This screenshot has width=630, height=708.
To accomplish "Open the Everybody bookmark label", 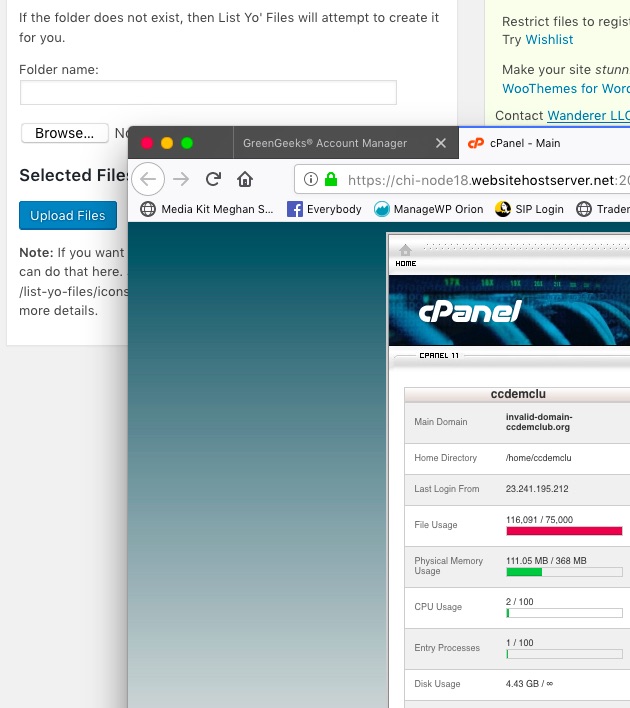I will click(x=334, y=209).
